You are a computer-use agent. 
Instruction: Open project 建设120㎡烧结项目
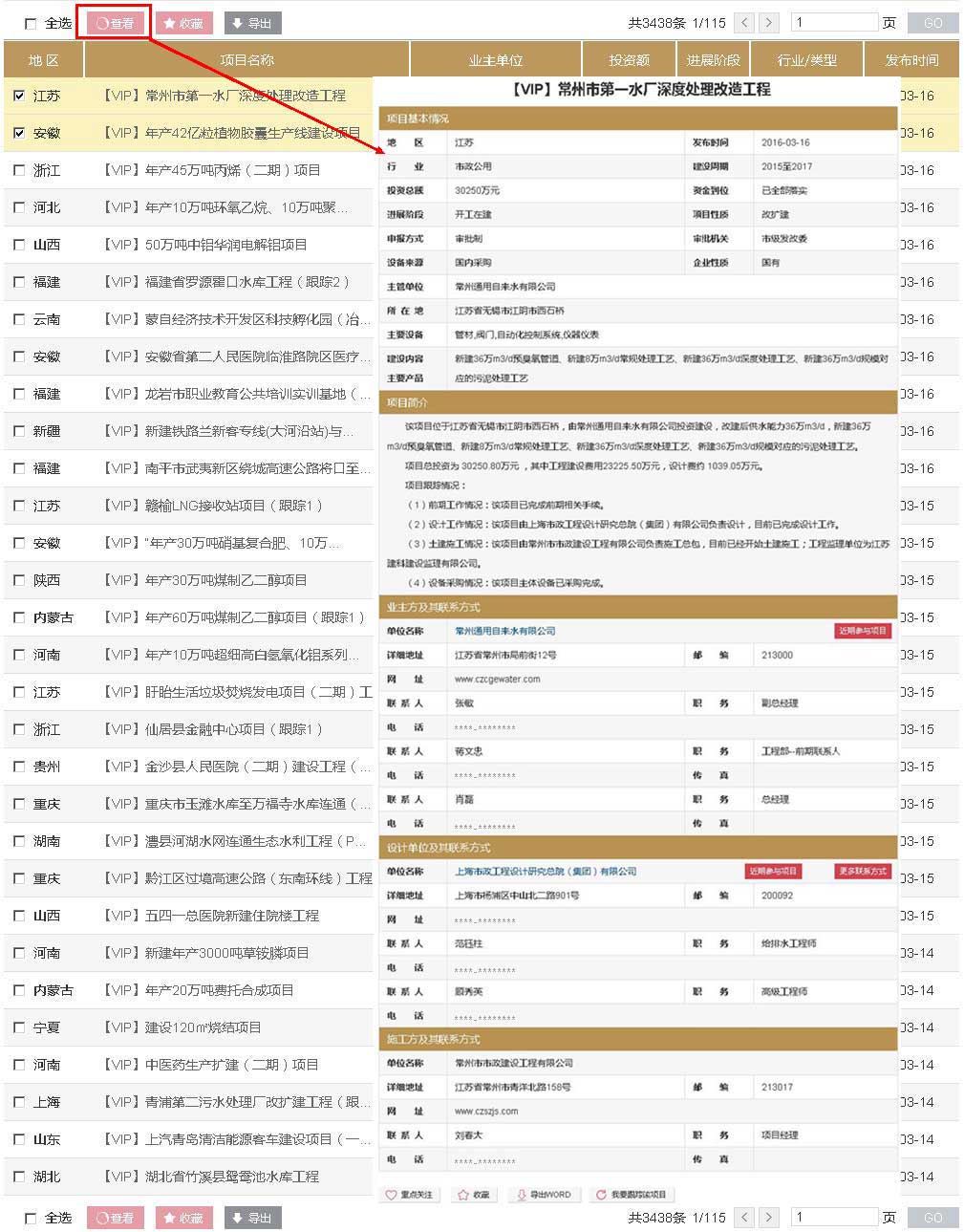click(182, 1027)
